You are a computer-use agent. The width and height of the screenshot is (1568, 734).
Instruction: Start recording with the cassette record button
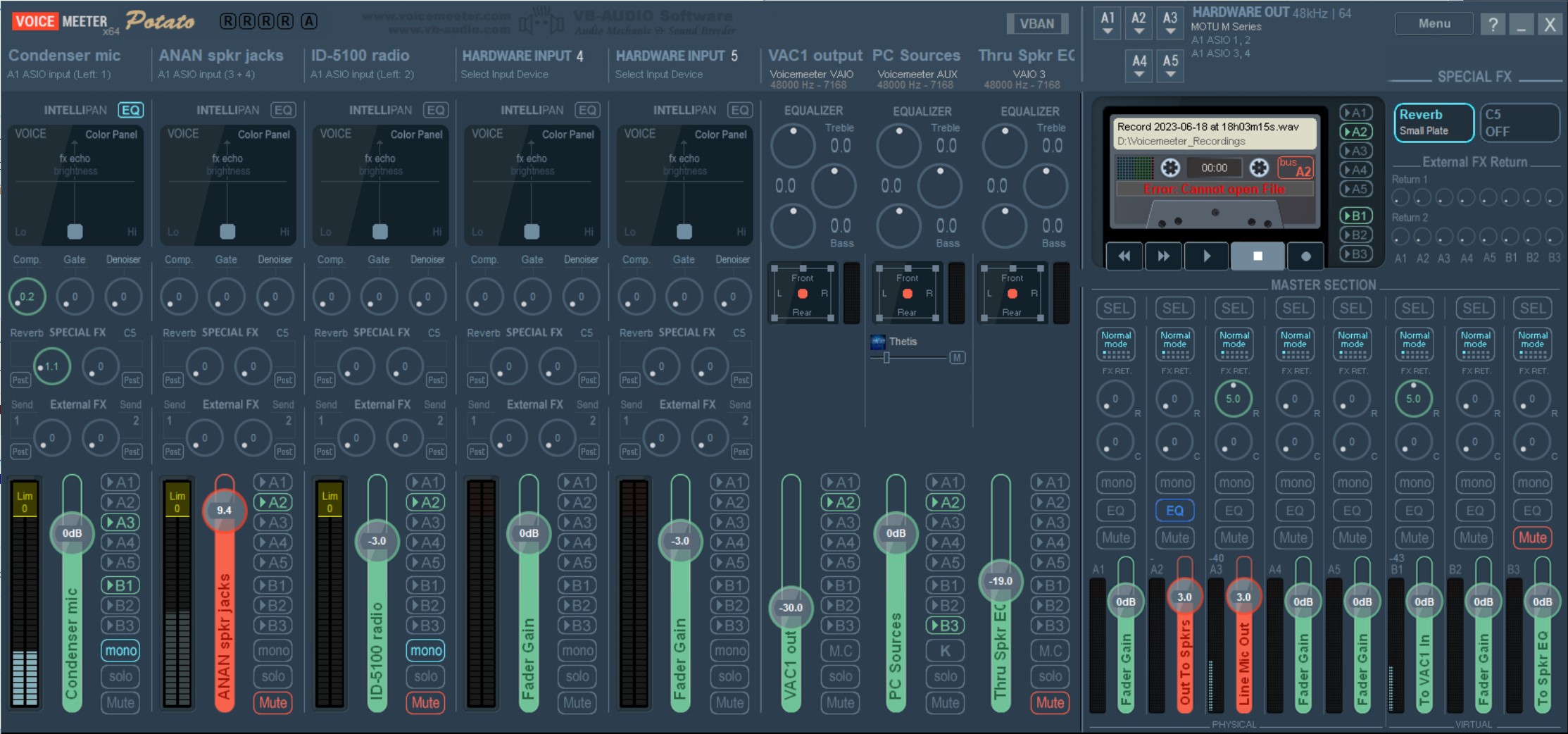point(1305,256)
